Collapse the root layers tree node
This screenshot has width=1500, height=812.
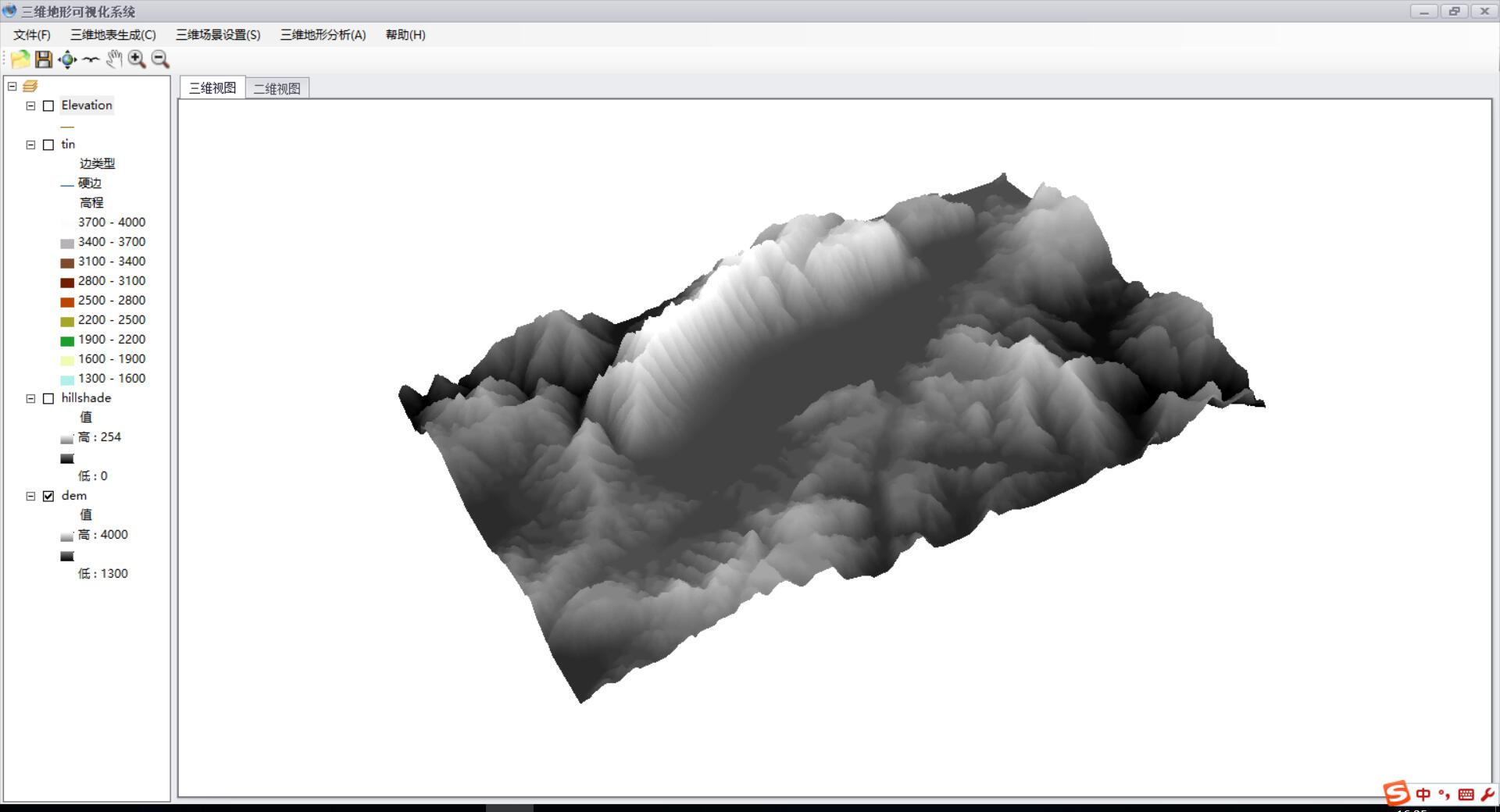12,86
